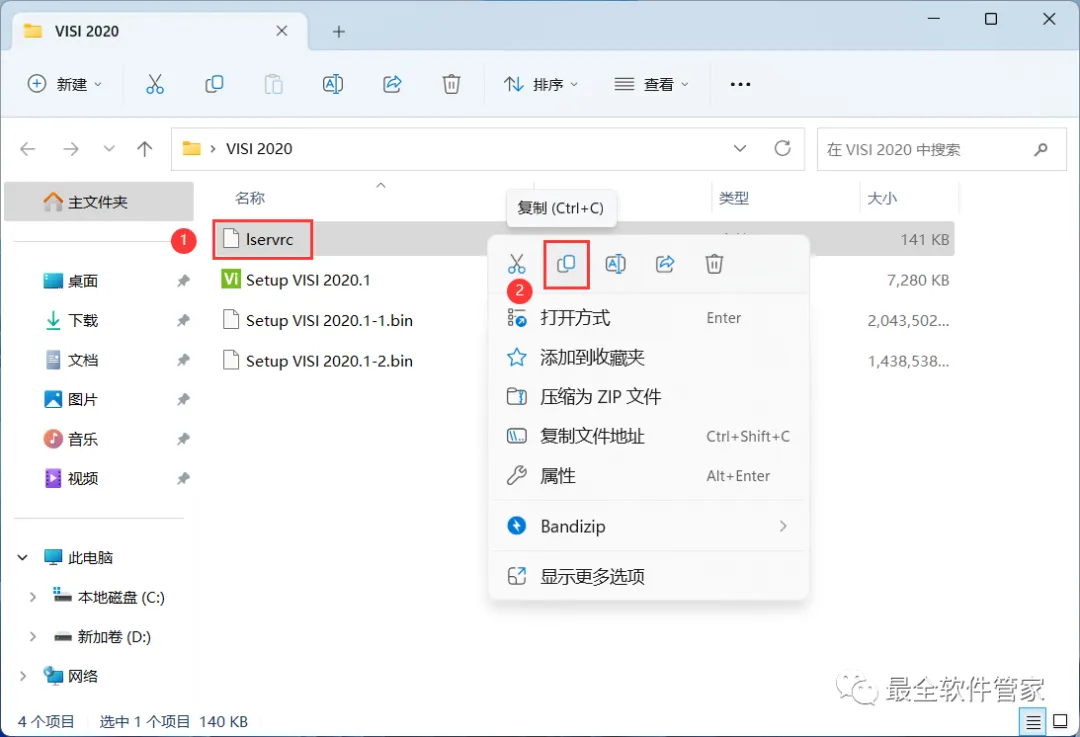Select 新加卷 (D:) in the sidebar
This screenshot has height=737, width=1080.
point(114,636)
